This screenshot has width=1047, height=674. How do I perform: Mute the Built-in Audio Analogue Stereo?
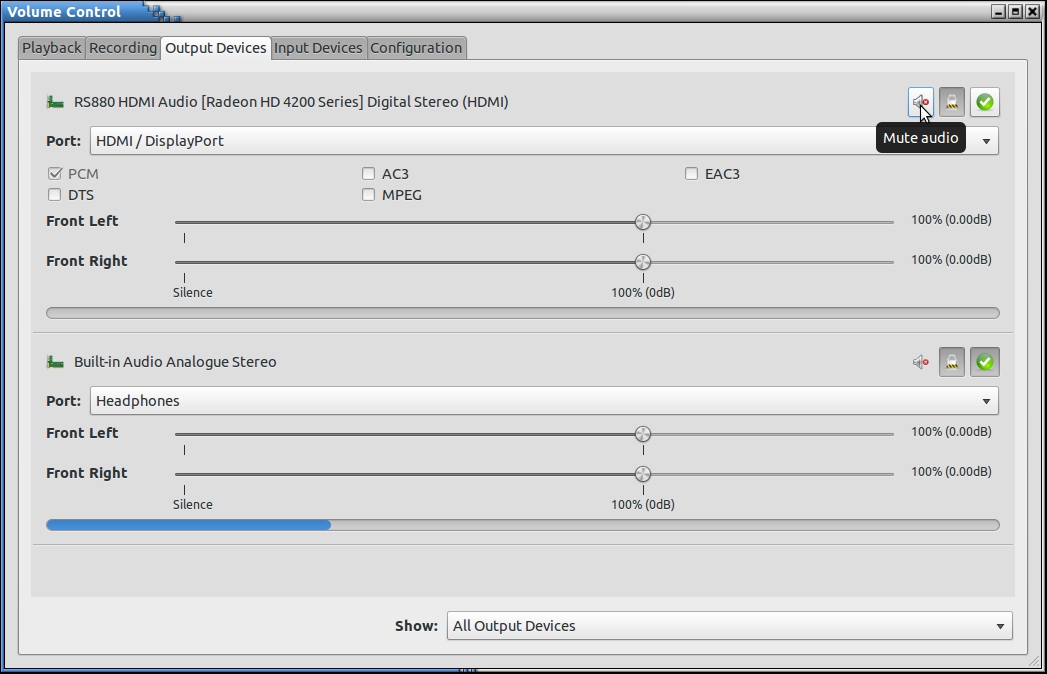click(x=920, y=362)
